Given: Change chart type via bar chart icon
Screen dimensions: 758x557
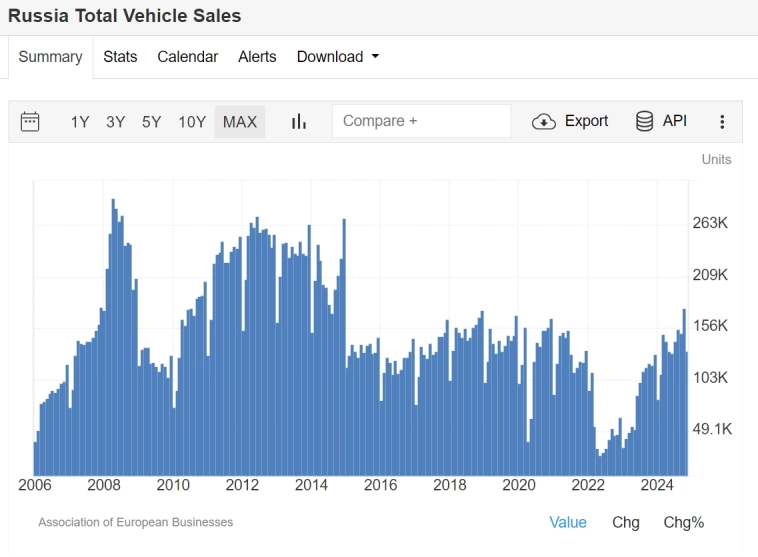Looking at the screenshot, I should pyautogui.click(x=298, y=121).
